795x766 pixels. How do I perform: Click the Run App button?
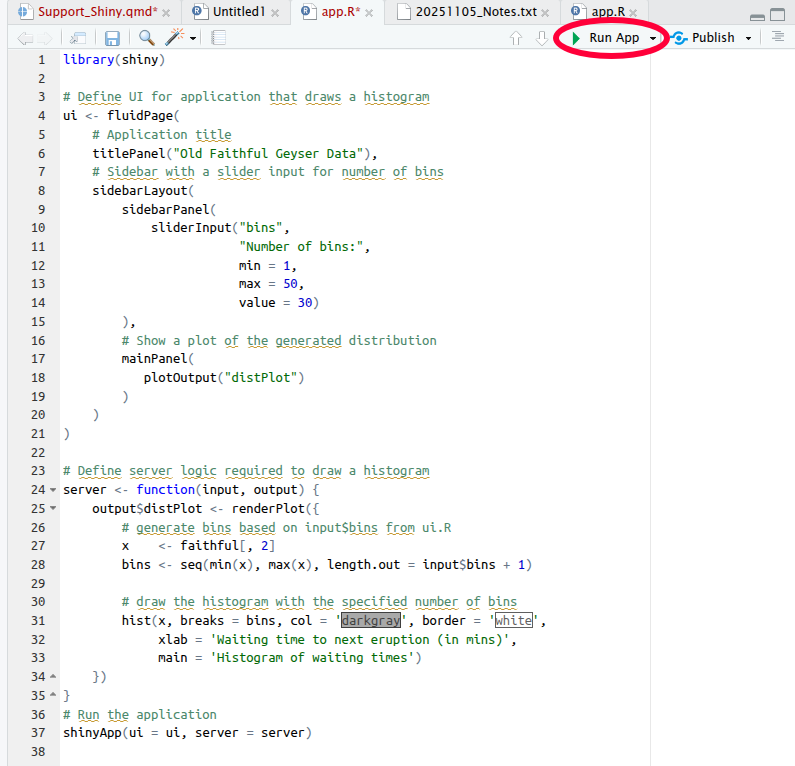tap(606, 38)
